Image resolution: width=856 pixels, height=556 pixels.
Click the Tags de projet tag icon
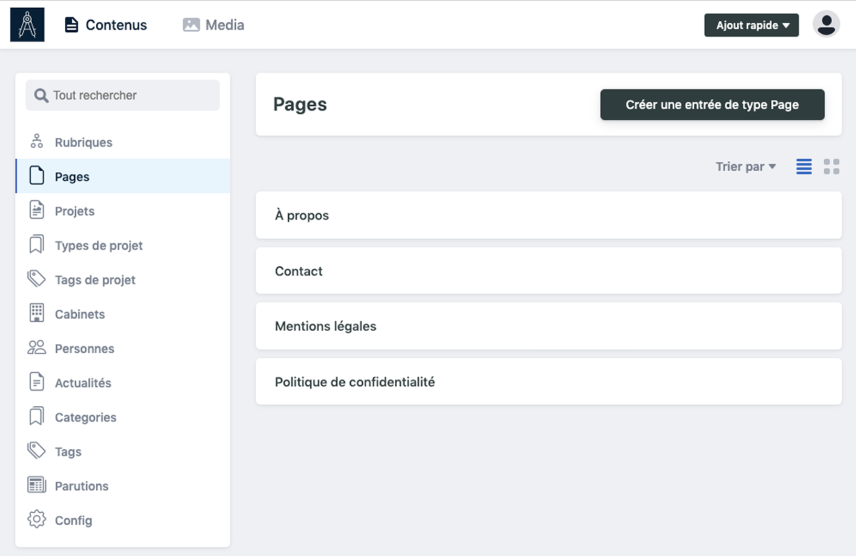(x=37, y=279)
